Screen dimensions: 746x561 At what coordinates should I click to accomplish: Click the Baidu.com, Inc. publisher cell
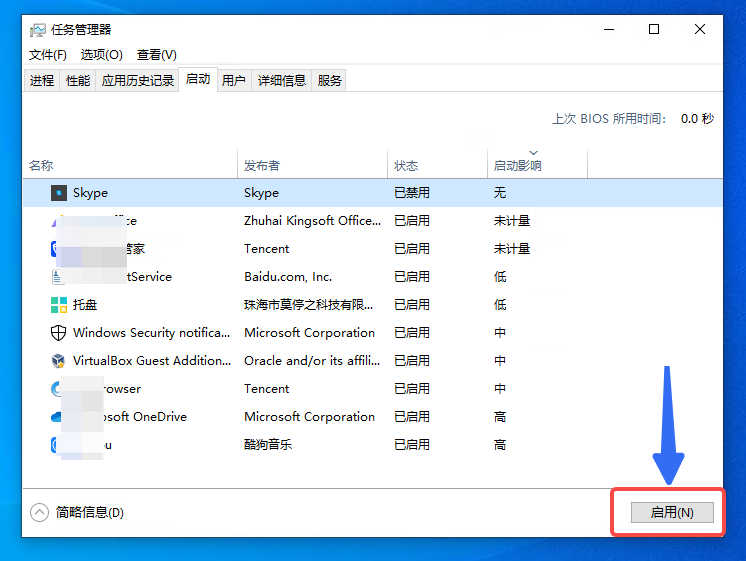pos(288,277)
